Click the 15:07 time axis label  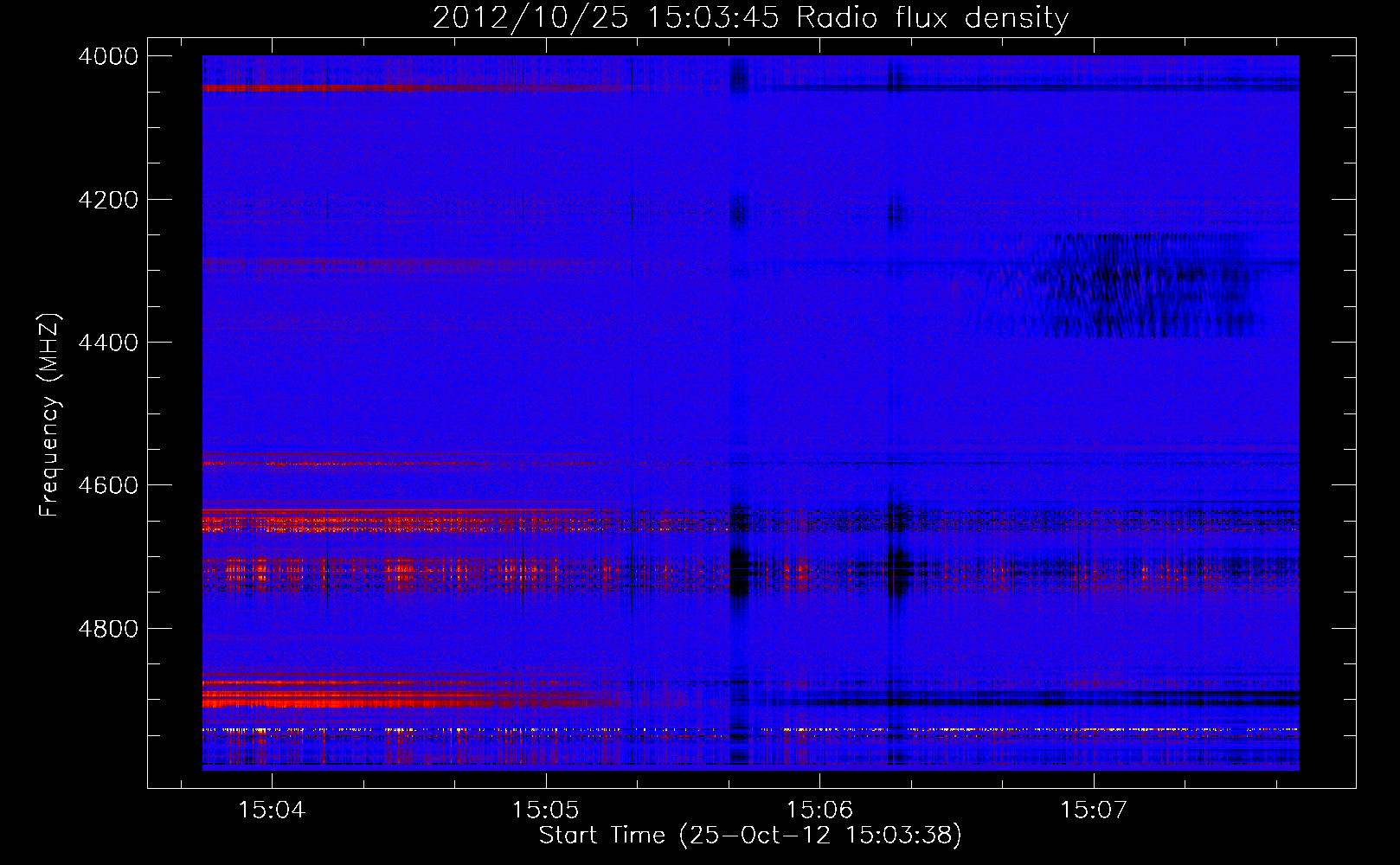1094,811
